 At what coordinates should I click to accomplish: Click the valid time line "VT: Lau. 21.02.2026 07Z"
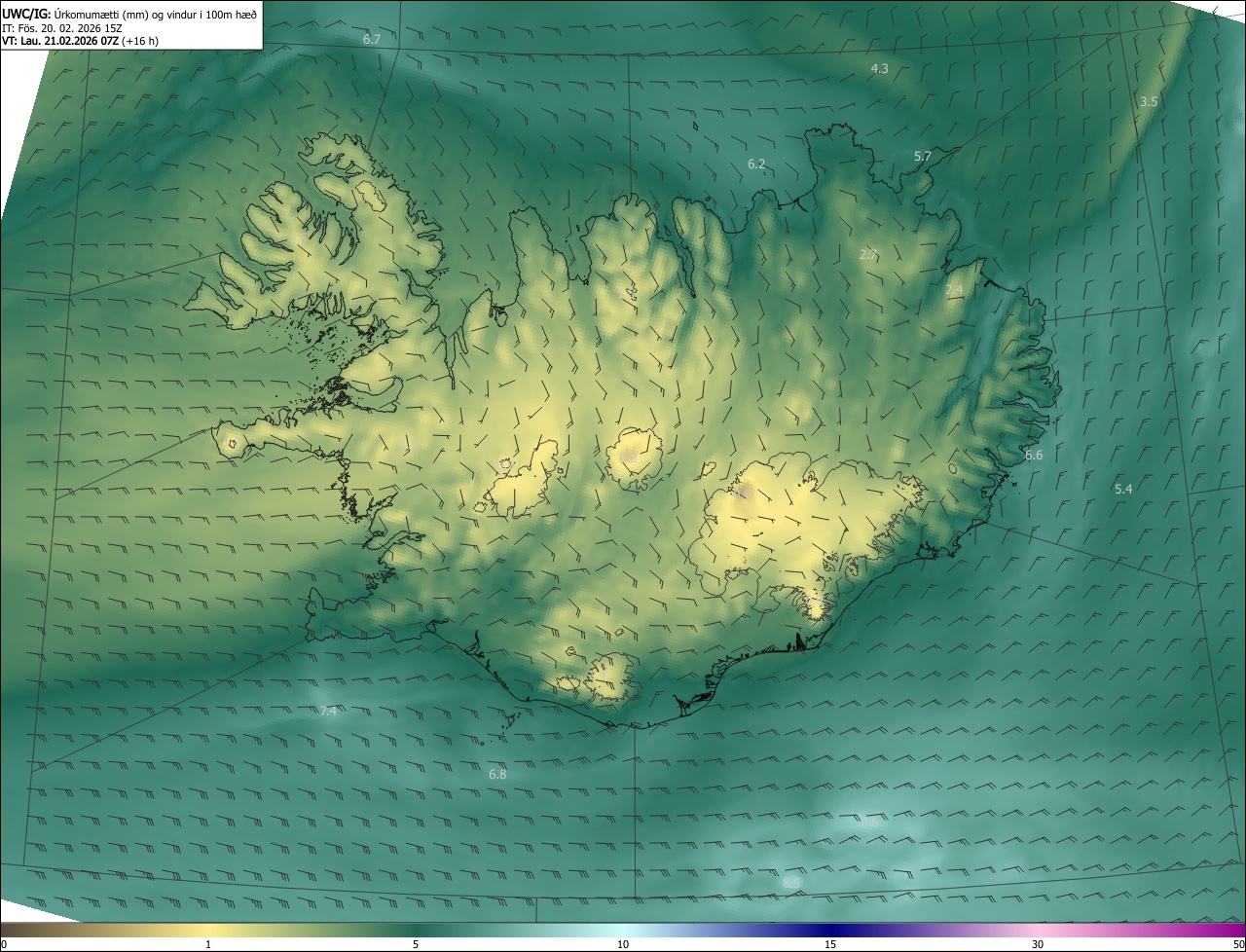tap(60, 41)
